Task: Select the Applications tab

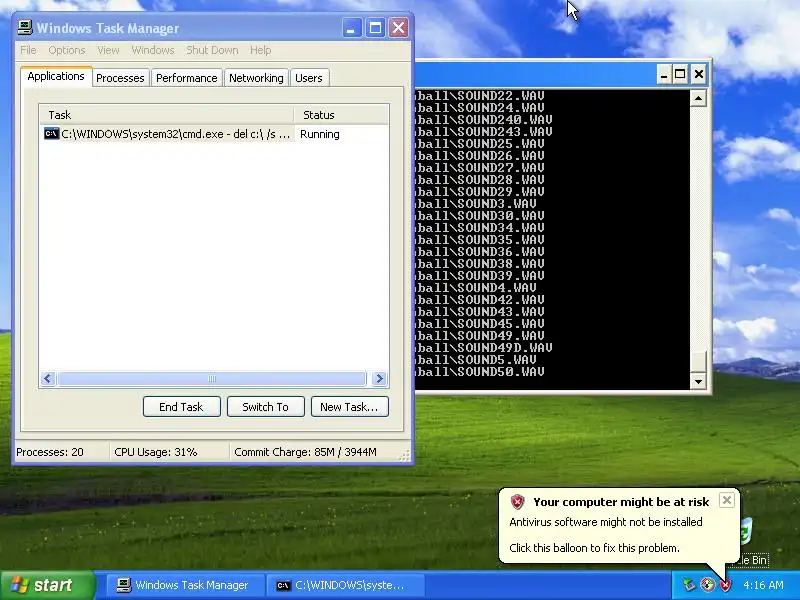Action: click(x=56, y=77)
